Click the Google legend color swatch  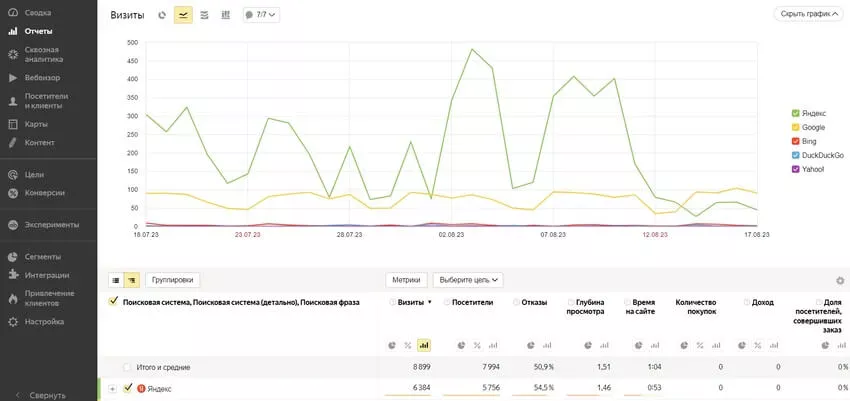(x=795, y=127)
